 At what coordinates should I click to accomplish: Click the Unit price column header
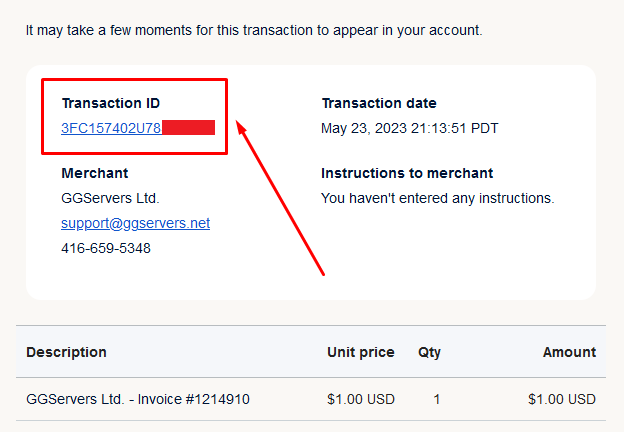[360, 352]
